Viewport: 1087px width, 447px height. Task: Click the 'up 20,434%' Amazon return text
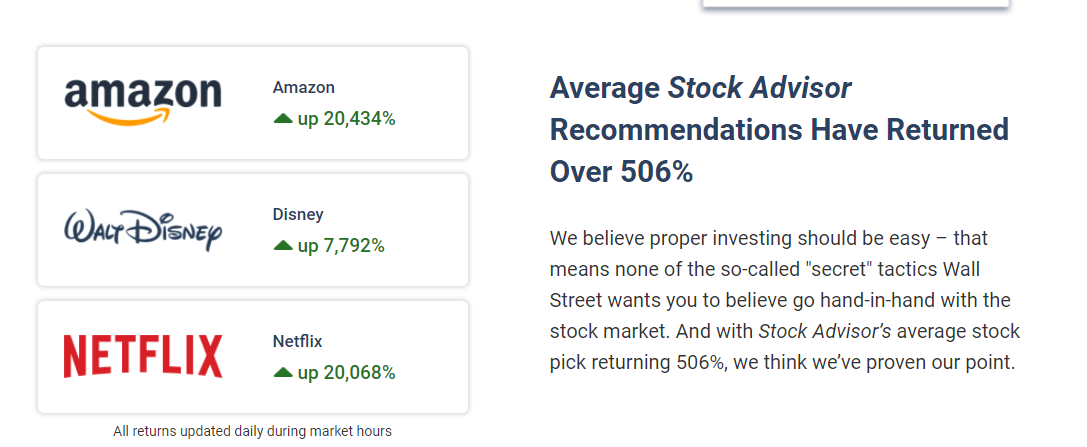(x=347, y=119)
